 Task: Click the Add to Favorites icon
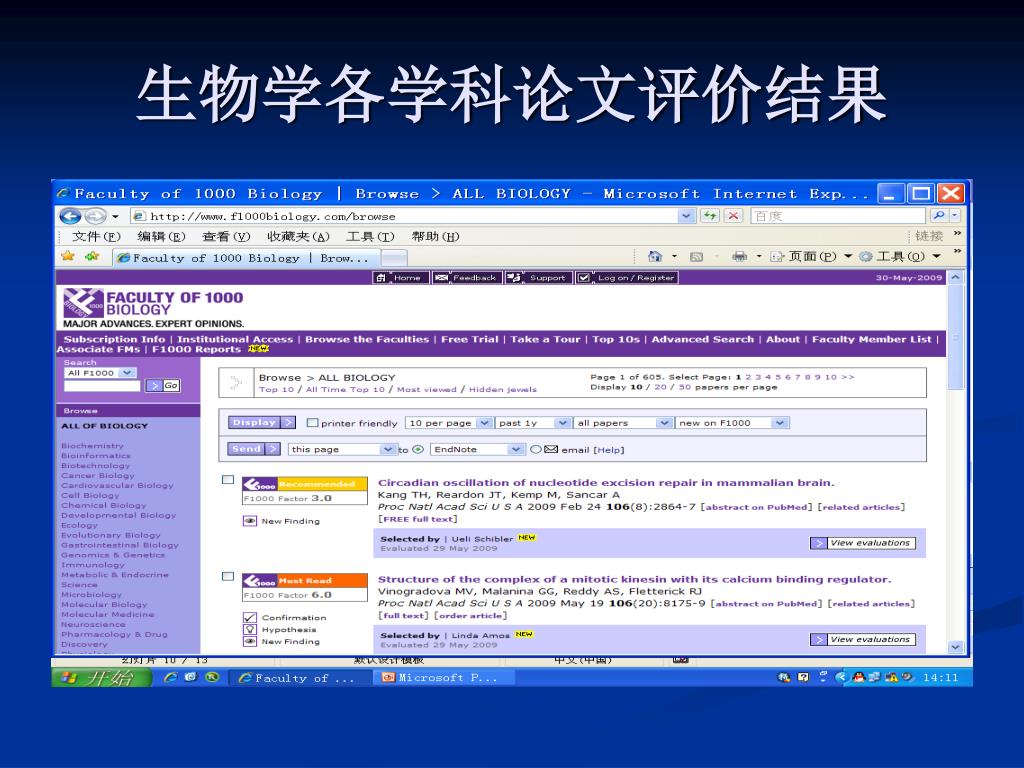click(x=92, y=257)
